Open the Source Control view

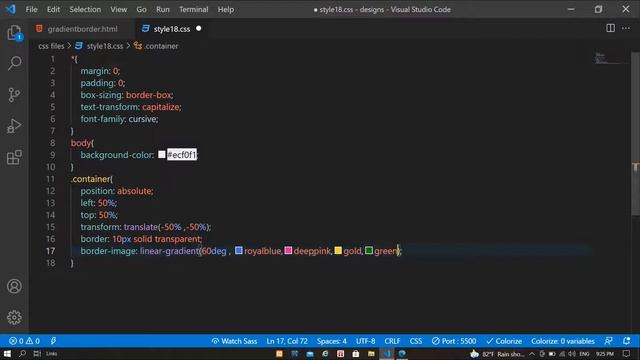[x=14, y=95]
